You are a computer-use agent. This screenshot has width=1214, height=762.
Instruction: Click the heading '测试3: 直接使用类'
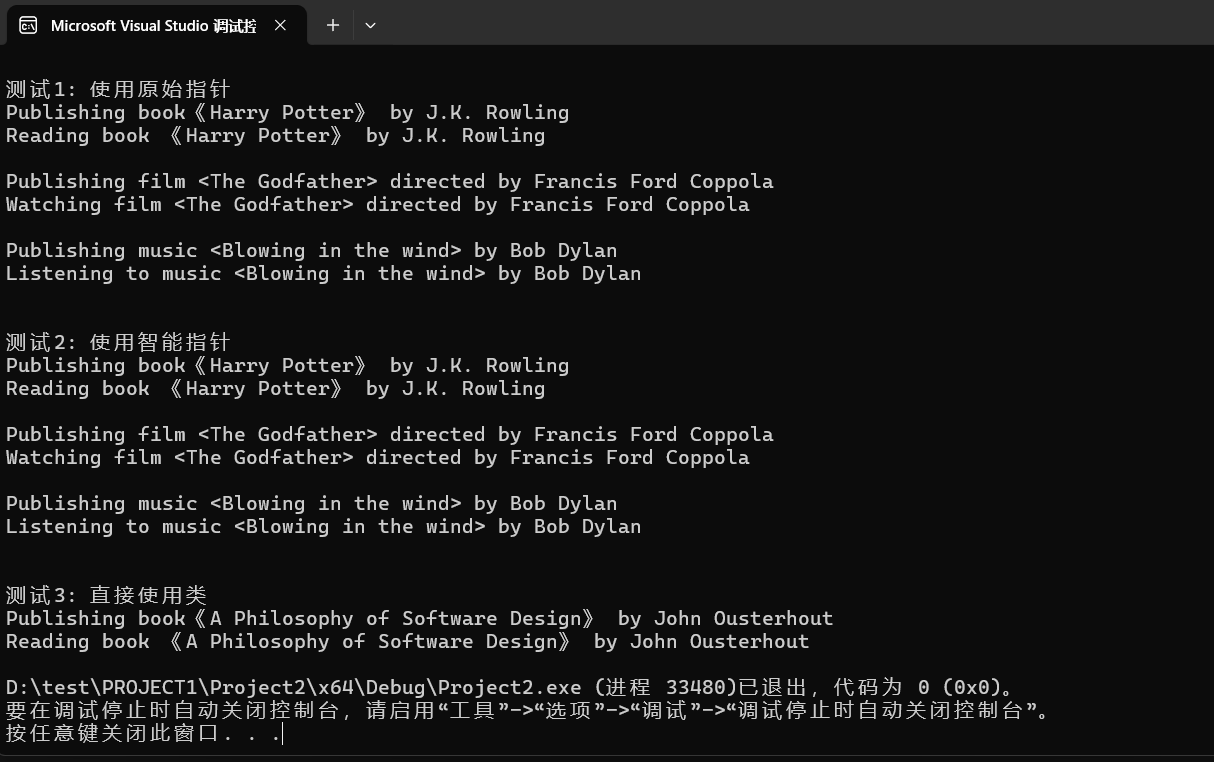click(x=106, y=596)
